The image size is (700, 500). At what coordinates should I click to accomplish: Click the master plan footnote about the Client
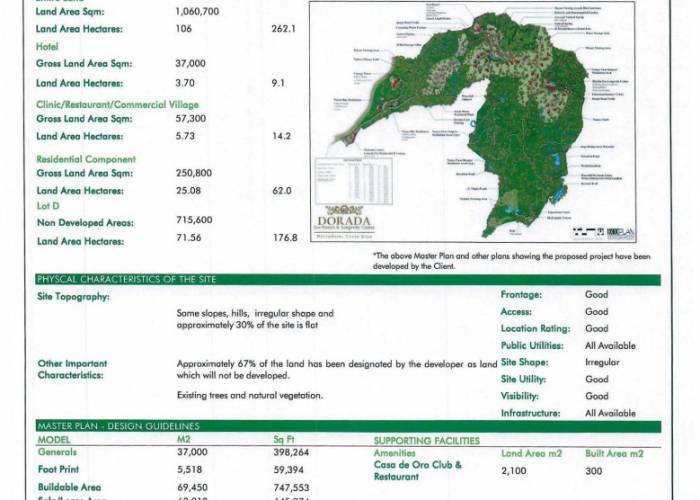(512, 261)
